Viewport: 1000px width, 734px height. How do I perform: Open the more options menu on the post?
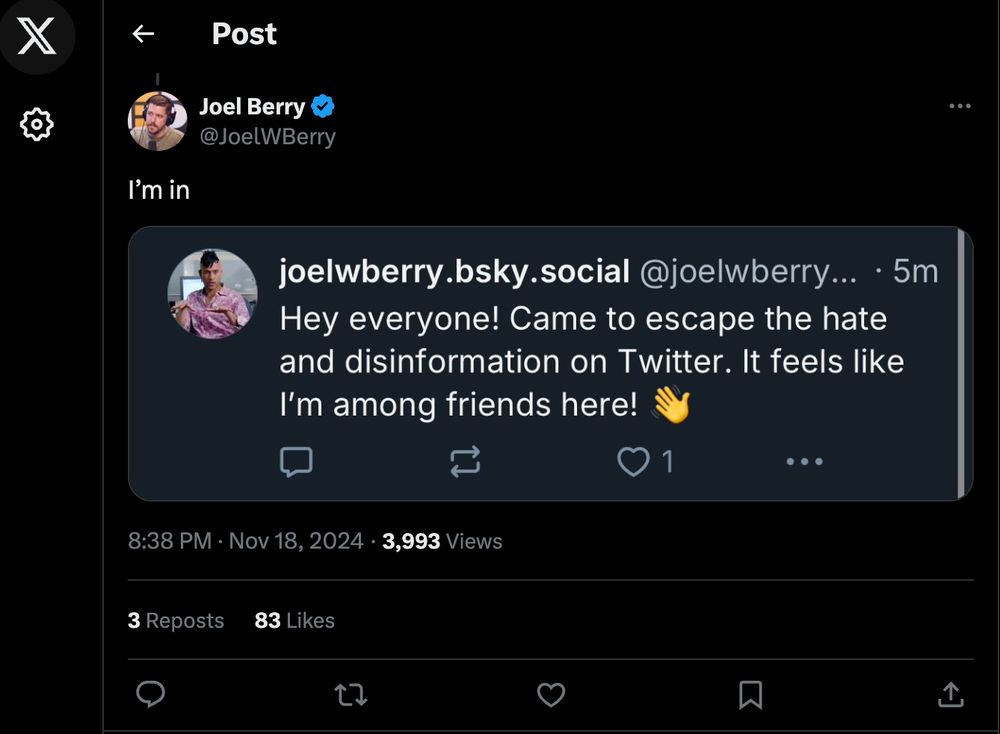(960, 105)
